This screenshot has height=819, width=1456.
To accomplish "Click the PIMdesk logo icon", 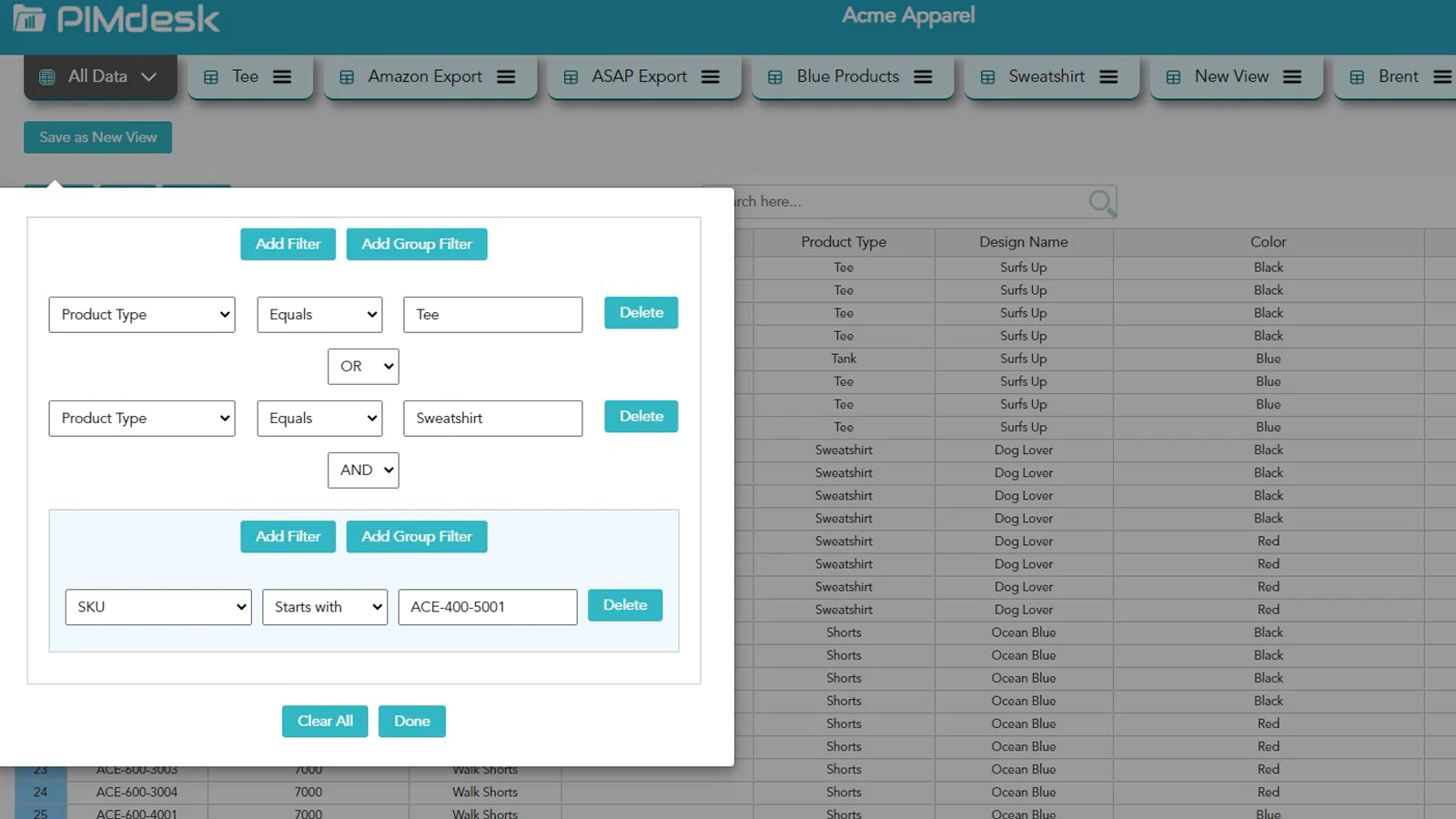I will [x=29, y=18].
